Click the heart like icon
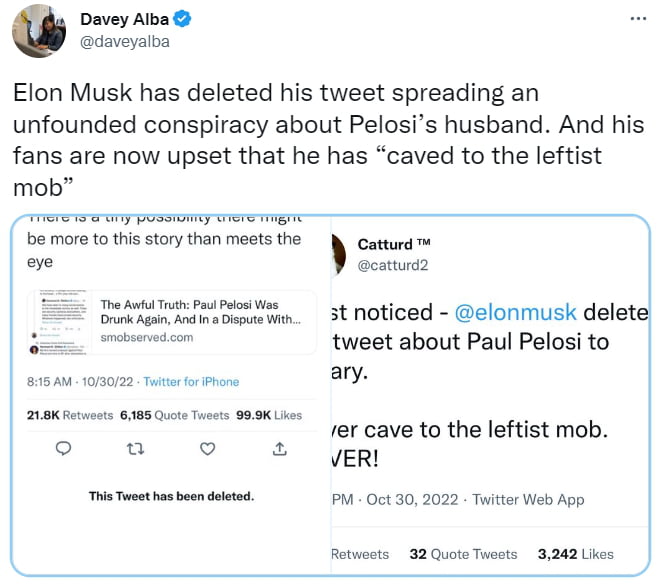Viewport: 663px width, 586px height. pos(207,449)
